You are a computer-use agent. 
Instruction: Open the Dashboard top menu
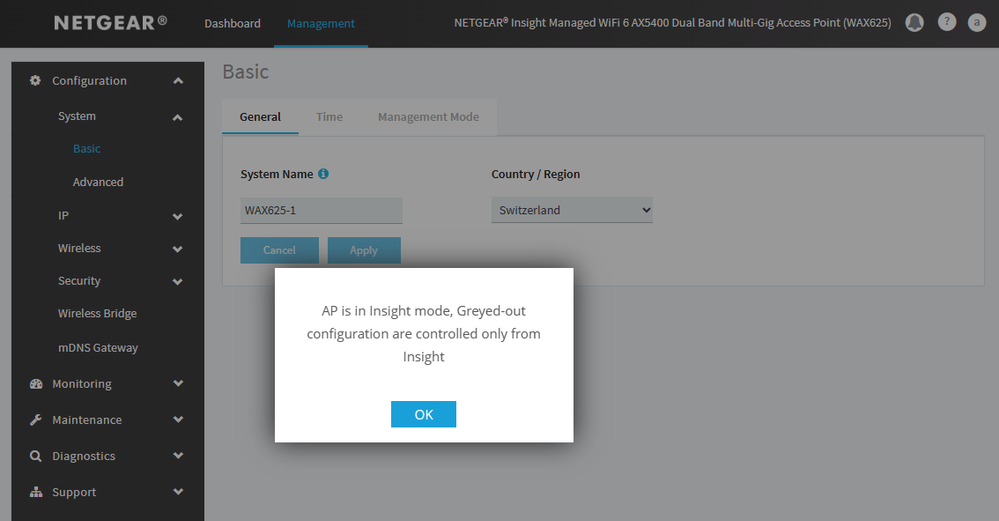pos(233,24)
